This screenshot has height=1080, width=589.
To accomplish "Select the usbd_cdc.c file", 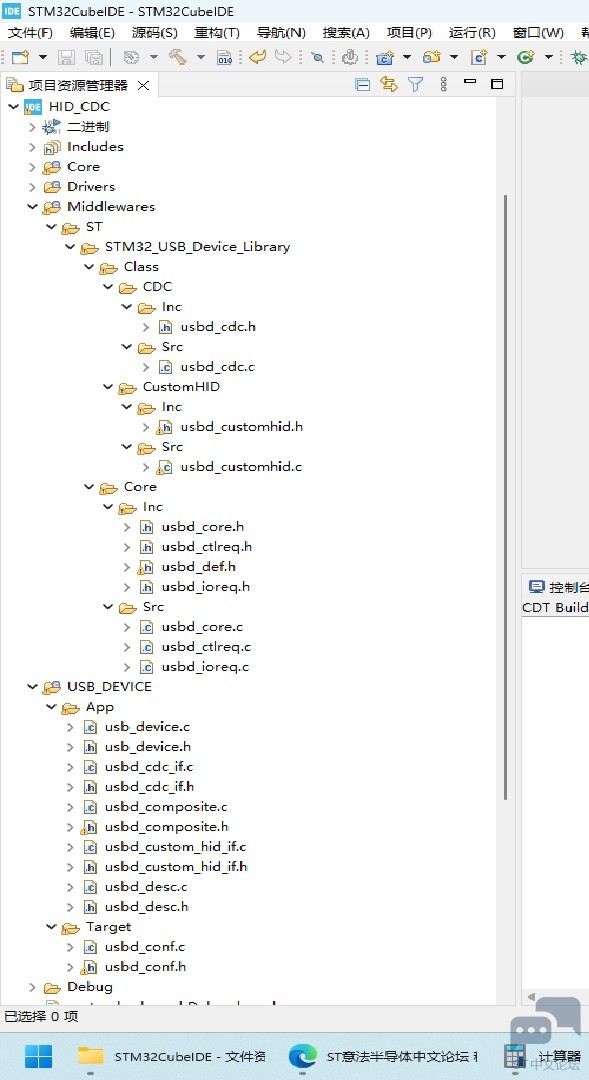I will pyautogui.click(x=218, y=366).
